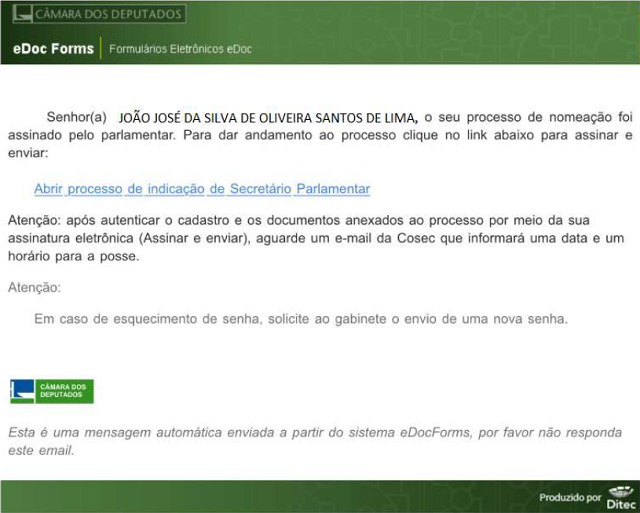Click the Ditec logo in footer

[x=621, y=497]
